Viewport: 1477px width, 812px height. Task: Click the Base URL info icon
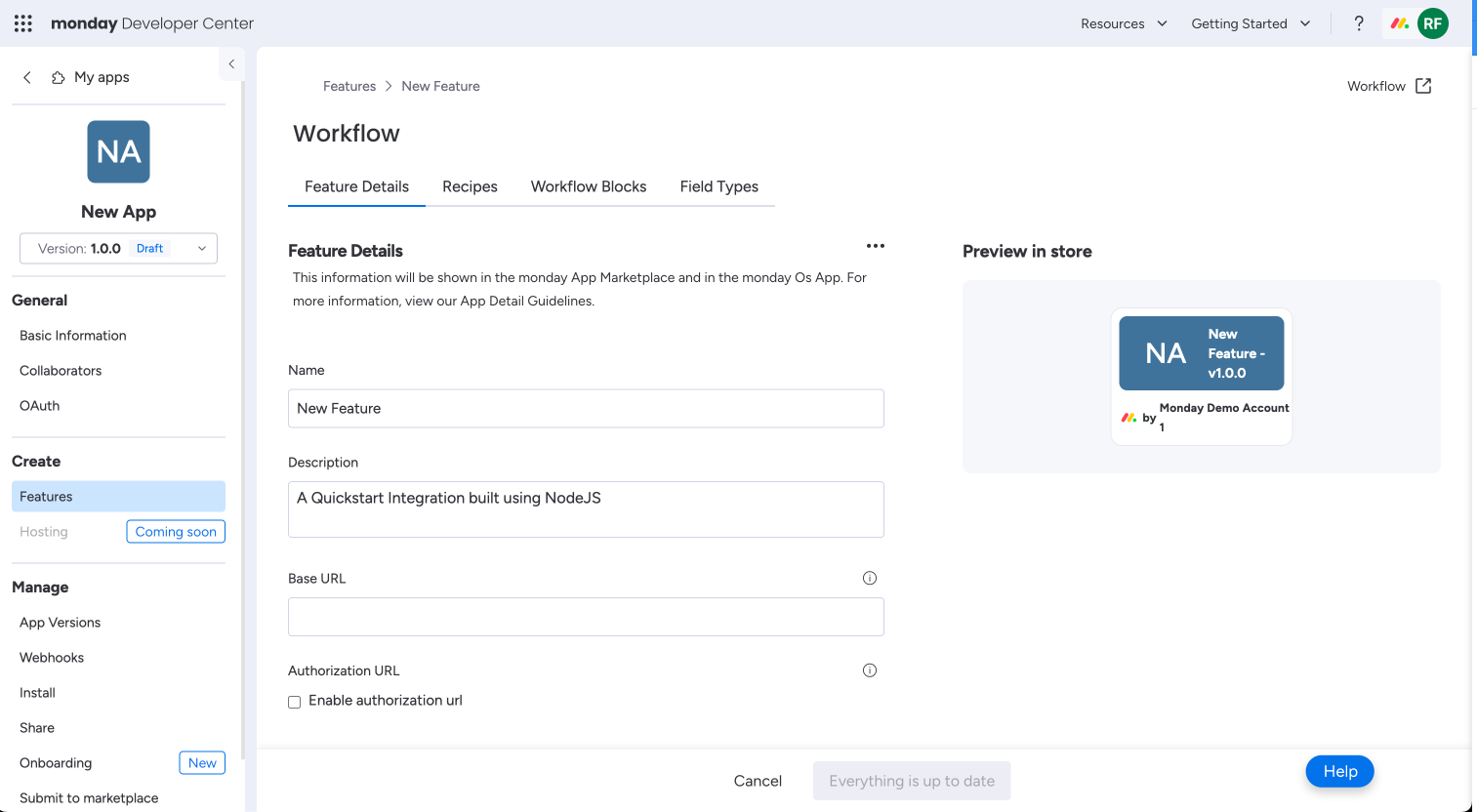click(870, 578)
